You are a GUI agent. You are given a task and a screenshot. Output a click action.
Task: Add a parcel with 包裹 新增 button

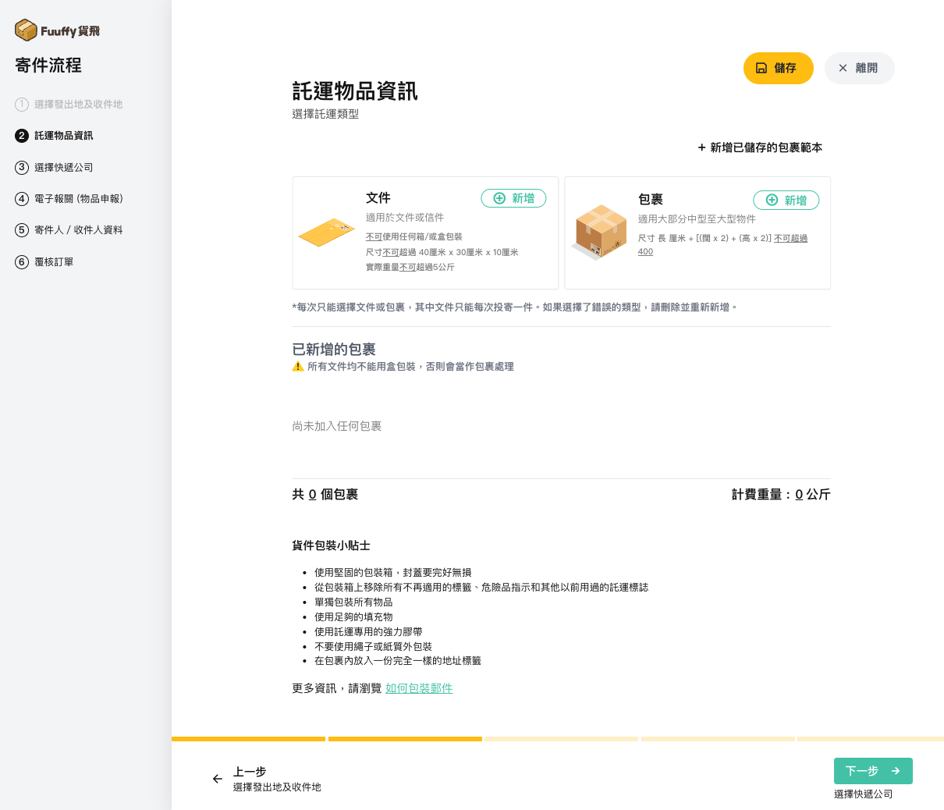click(785, 200)
